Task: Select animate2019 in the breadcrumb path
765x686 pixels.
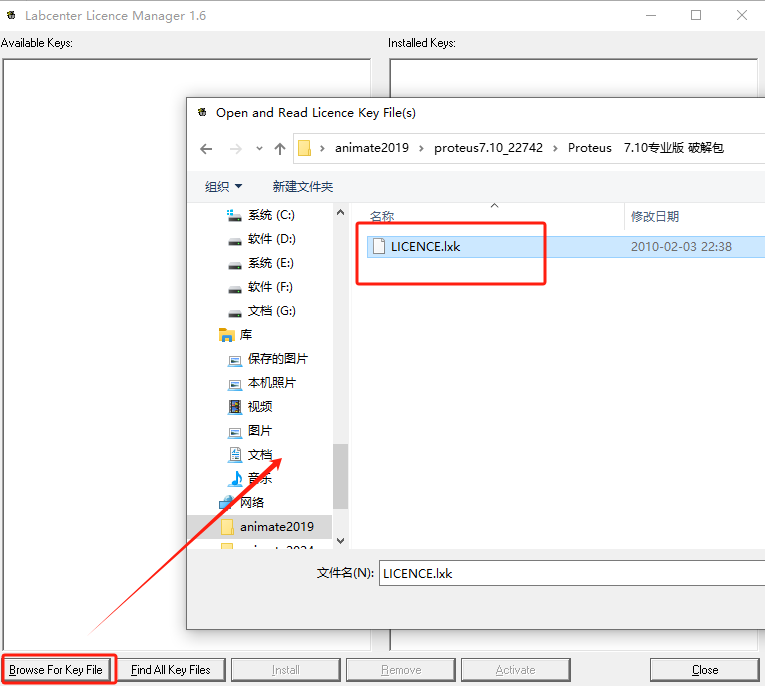Action: coord(372,148)
